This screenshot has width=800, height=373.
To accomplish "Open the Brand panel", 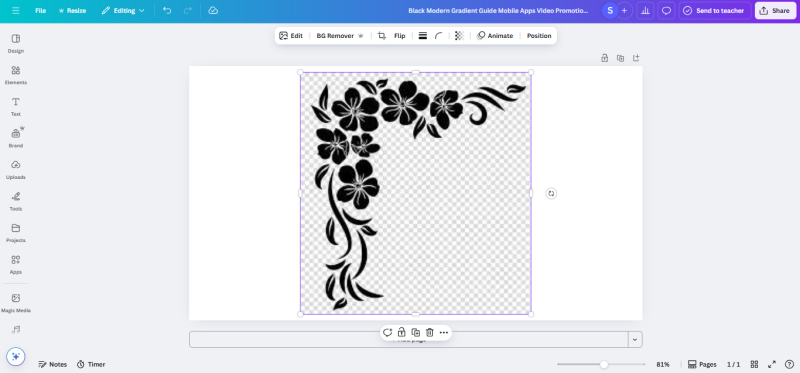I will 16,138.
